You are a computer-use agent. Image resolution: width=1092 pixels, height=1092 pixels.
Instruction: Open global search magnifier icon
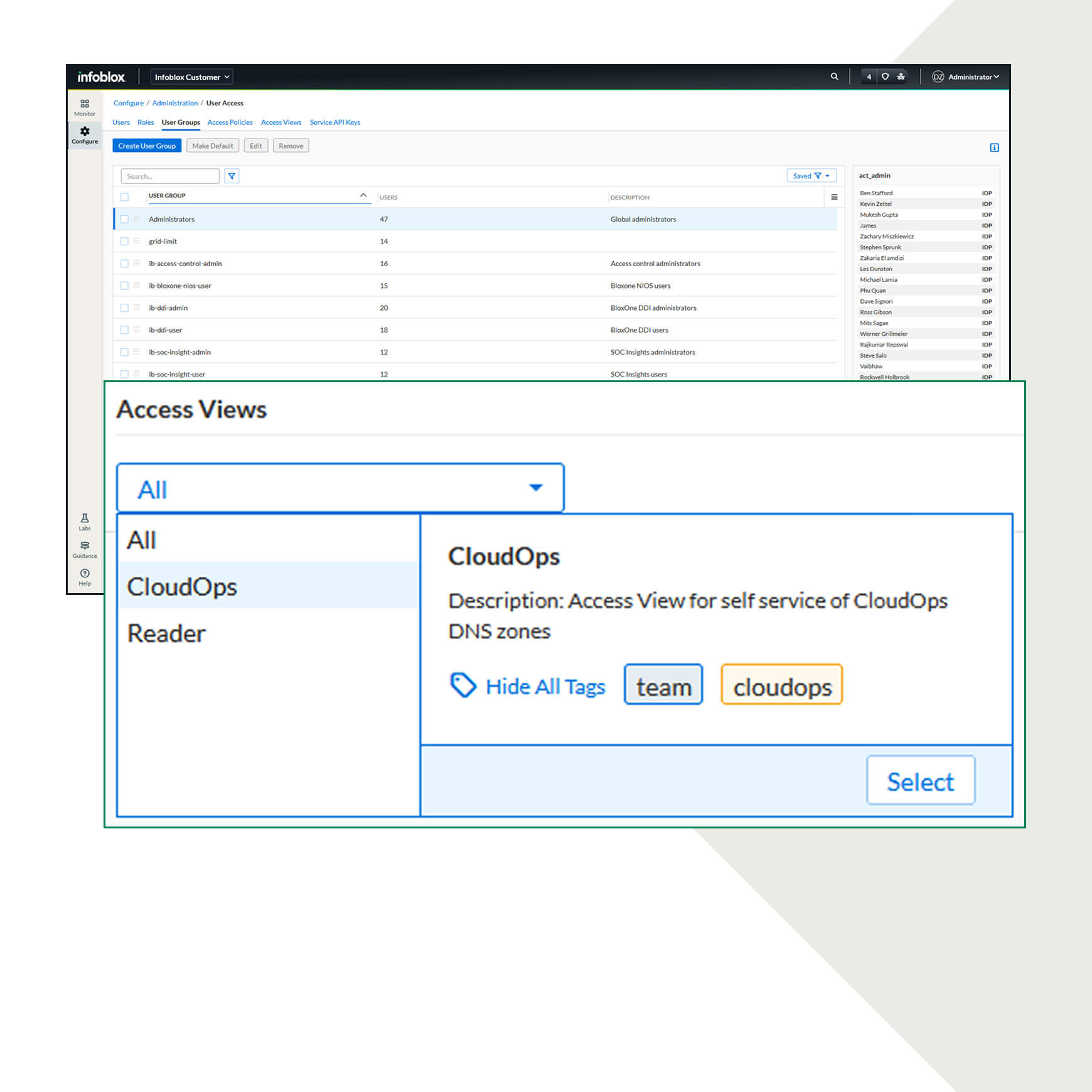coord(835,77)
